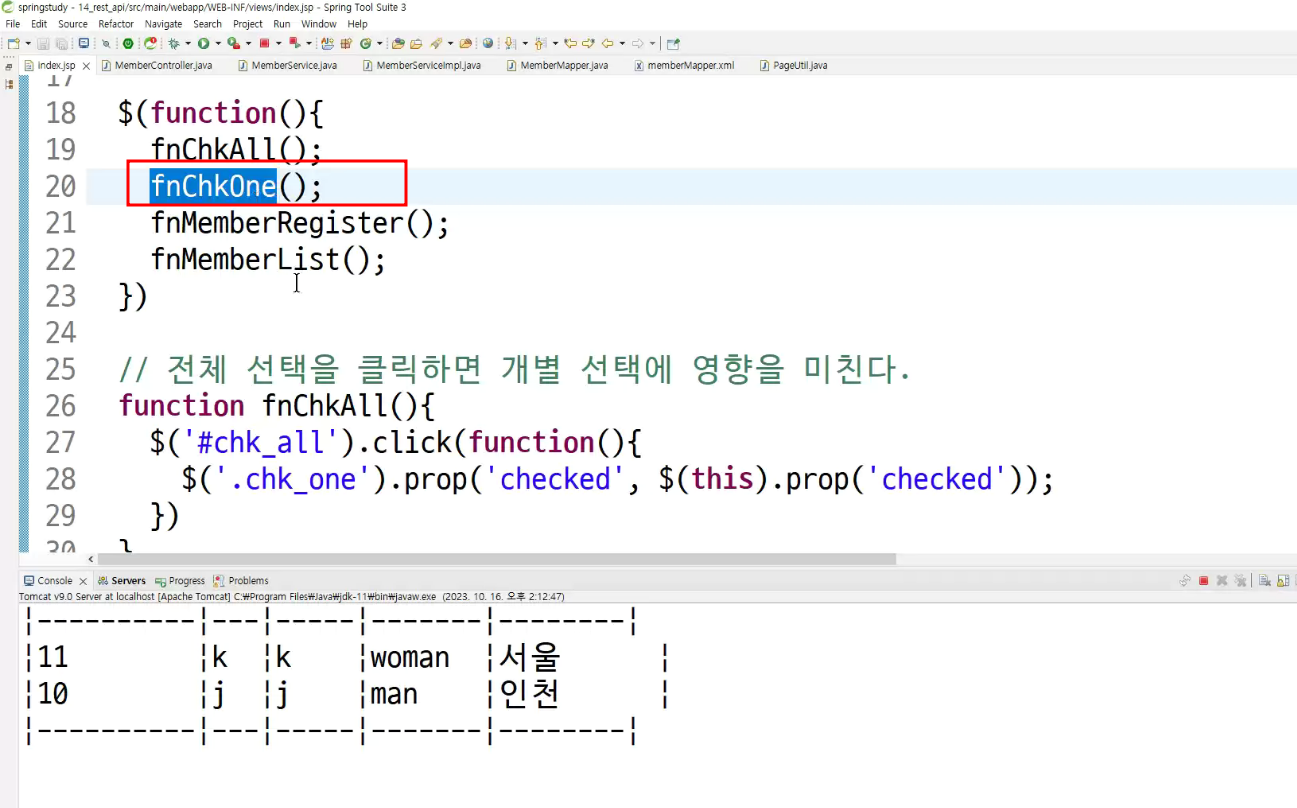Expand the Debug icon dropdown arrow

[x=187, y=44]
